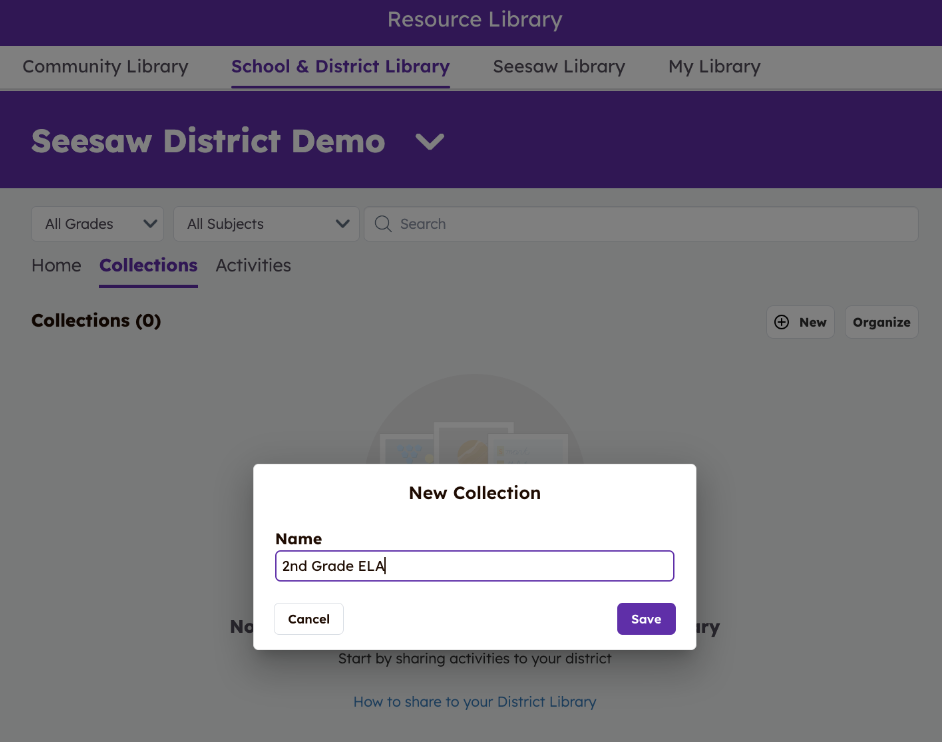Focus the collection Name text field
942x742 pixels.
click(474, 566)
